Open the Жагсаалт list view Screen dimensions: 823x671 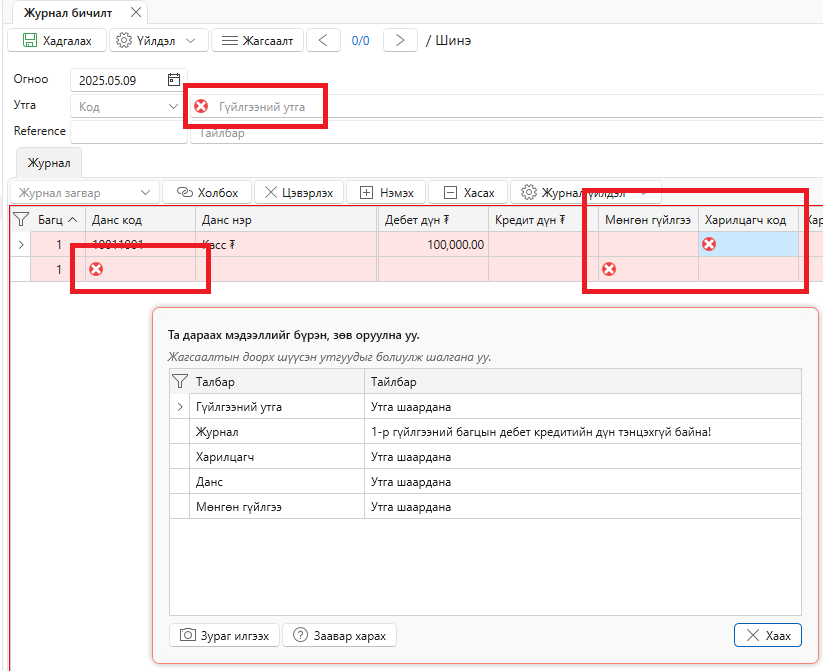(x=257, y=40)
